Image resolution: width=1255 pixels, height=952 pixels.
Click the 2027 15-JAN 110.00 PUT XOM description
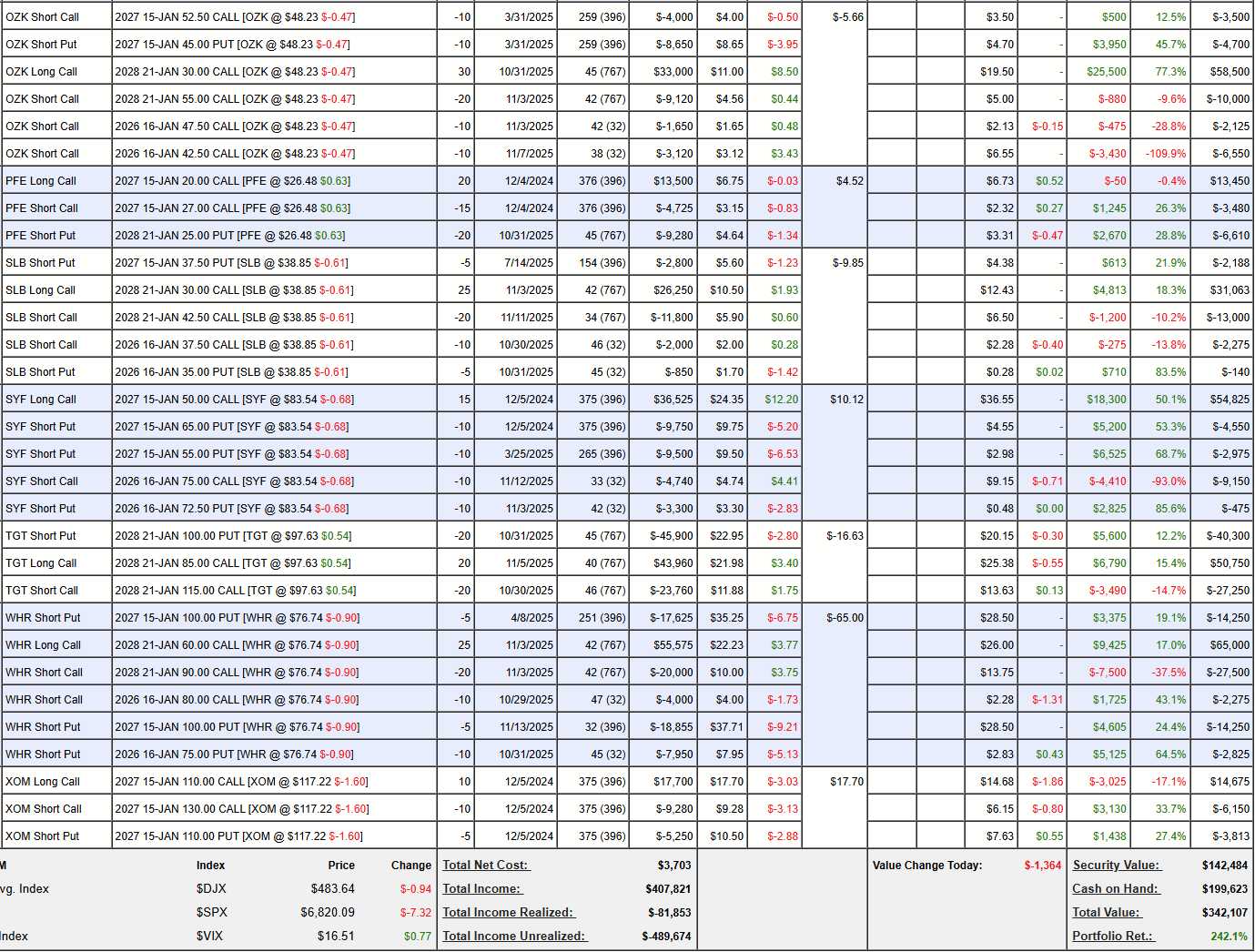238,836
